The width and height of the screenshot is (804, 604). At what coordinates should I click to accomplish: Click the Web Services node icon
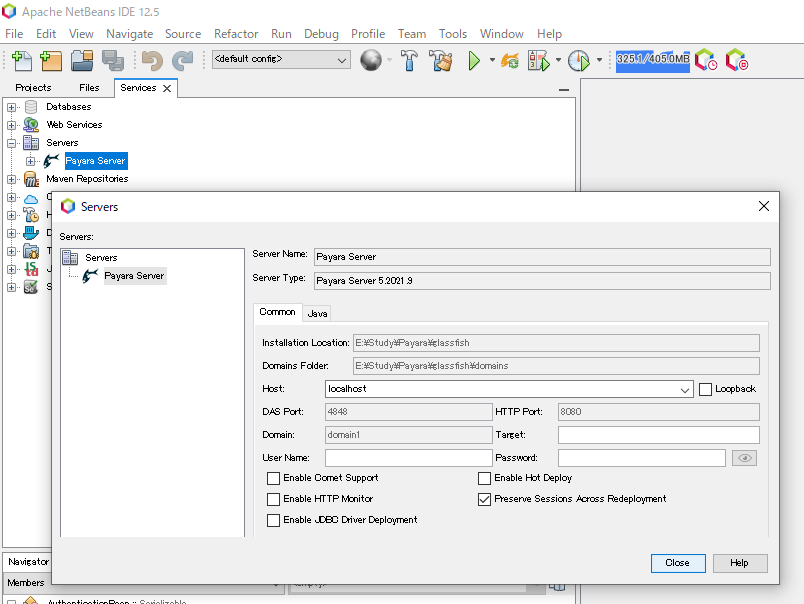pyautogui.click(x=31, y=125)
